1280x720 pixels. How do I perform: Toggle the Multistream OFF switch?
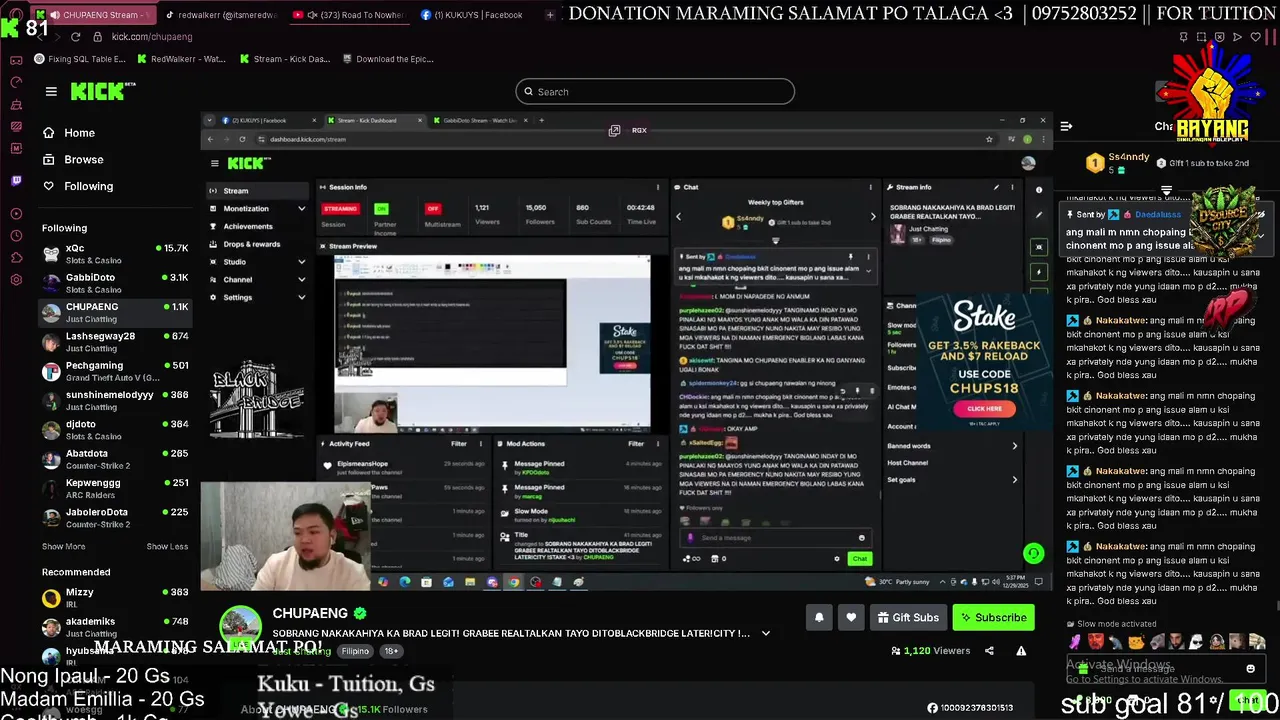click(x=433, y=209)
